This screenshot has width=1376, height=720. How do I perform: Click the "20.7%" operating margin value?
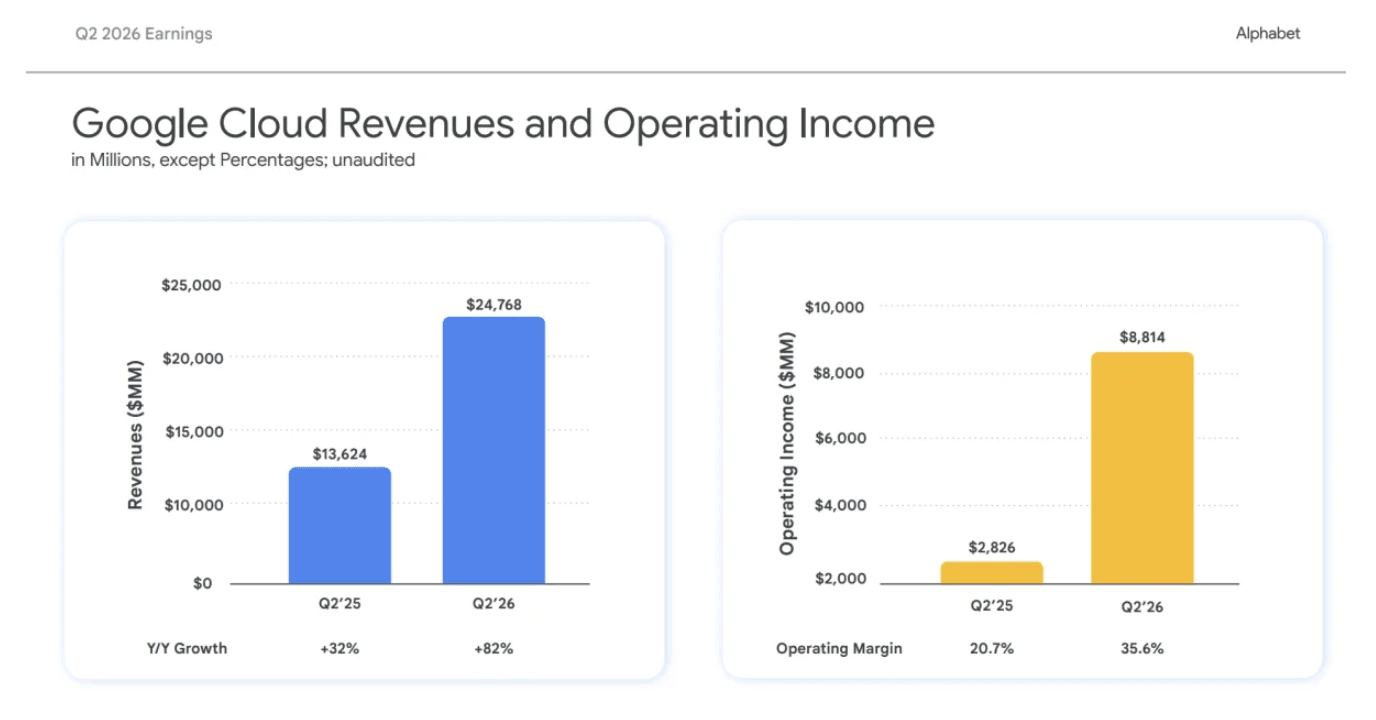pos(992,648)
